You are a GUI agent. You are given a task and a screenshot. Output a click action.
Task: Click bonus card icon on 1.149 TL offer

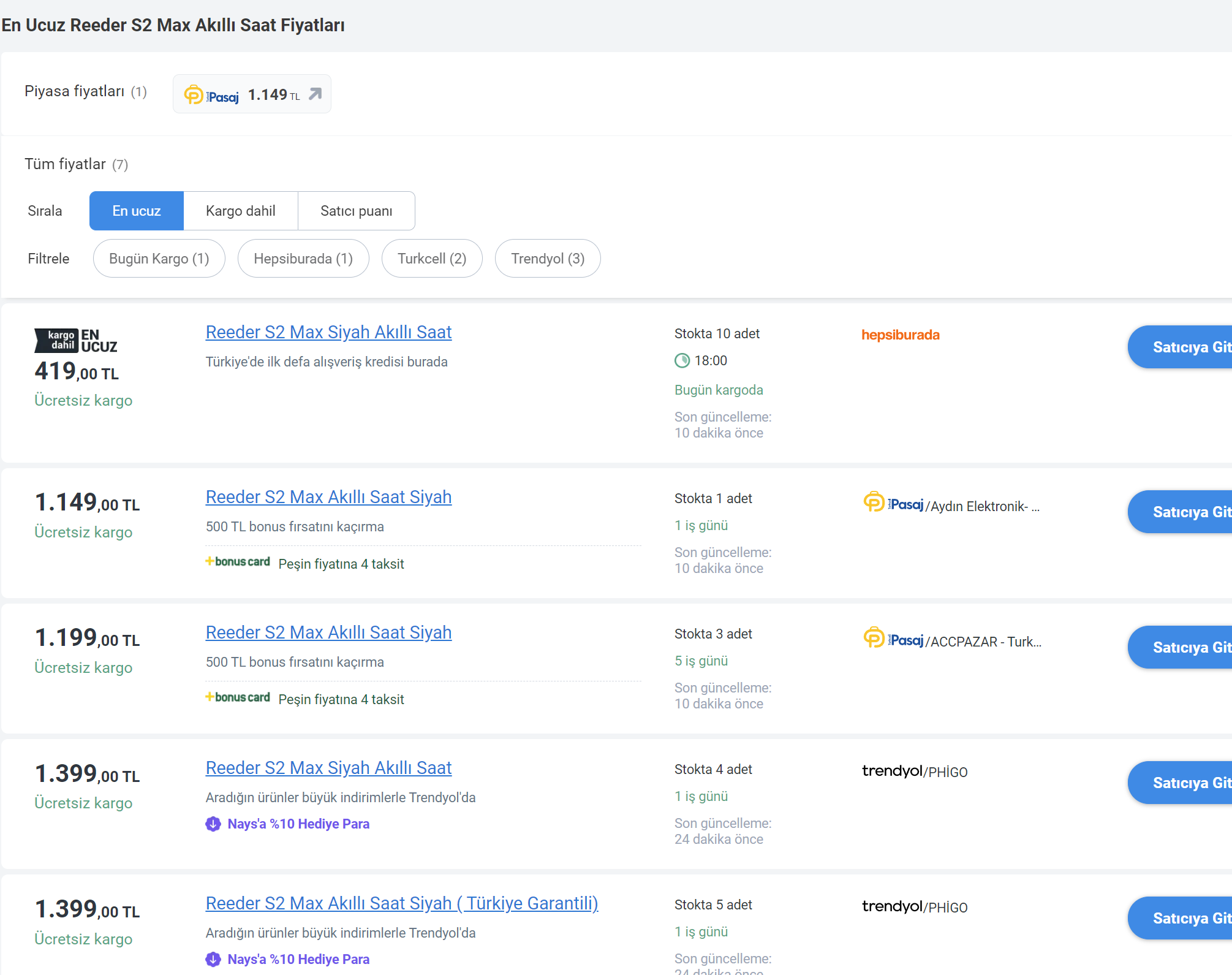238,561
